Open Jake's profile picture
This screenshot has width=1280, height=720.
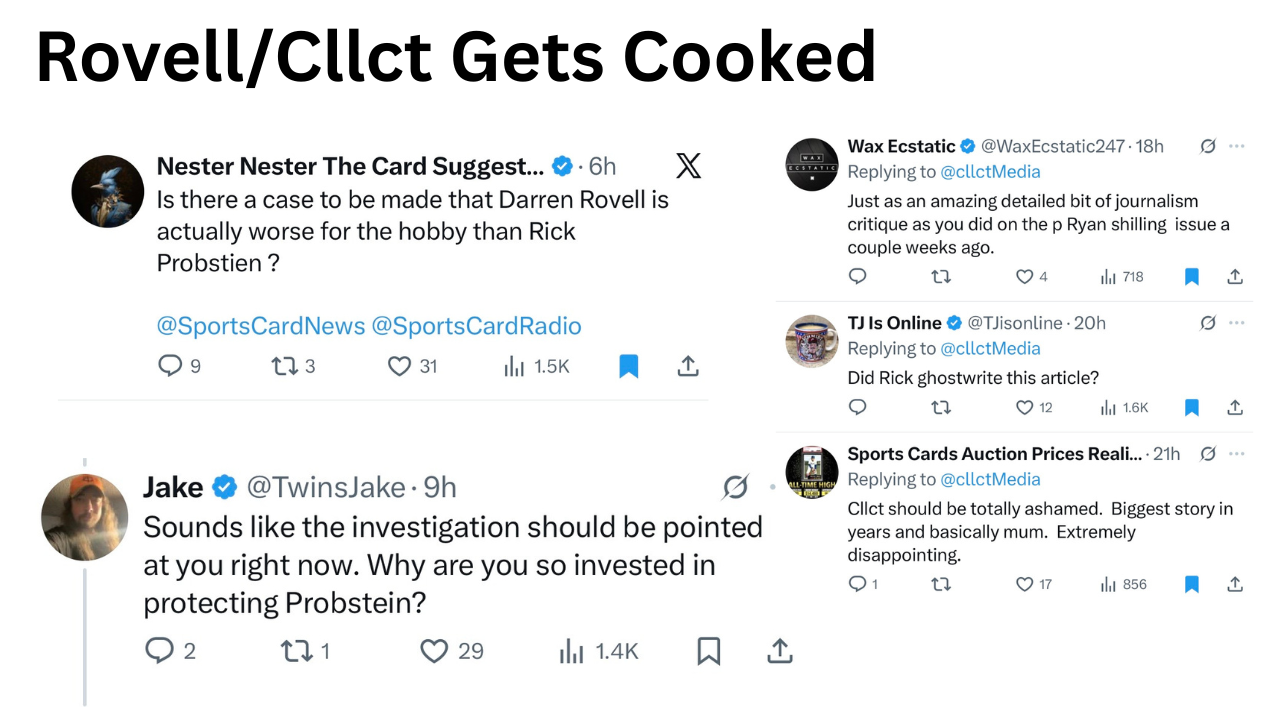tap(85, 517)
